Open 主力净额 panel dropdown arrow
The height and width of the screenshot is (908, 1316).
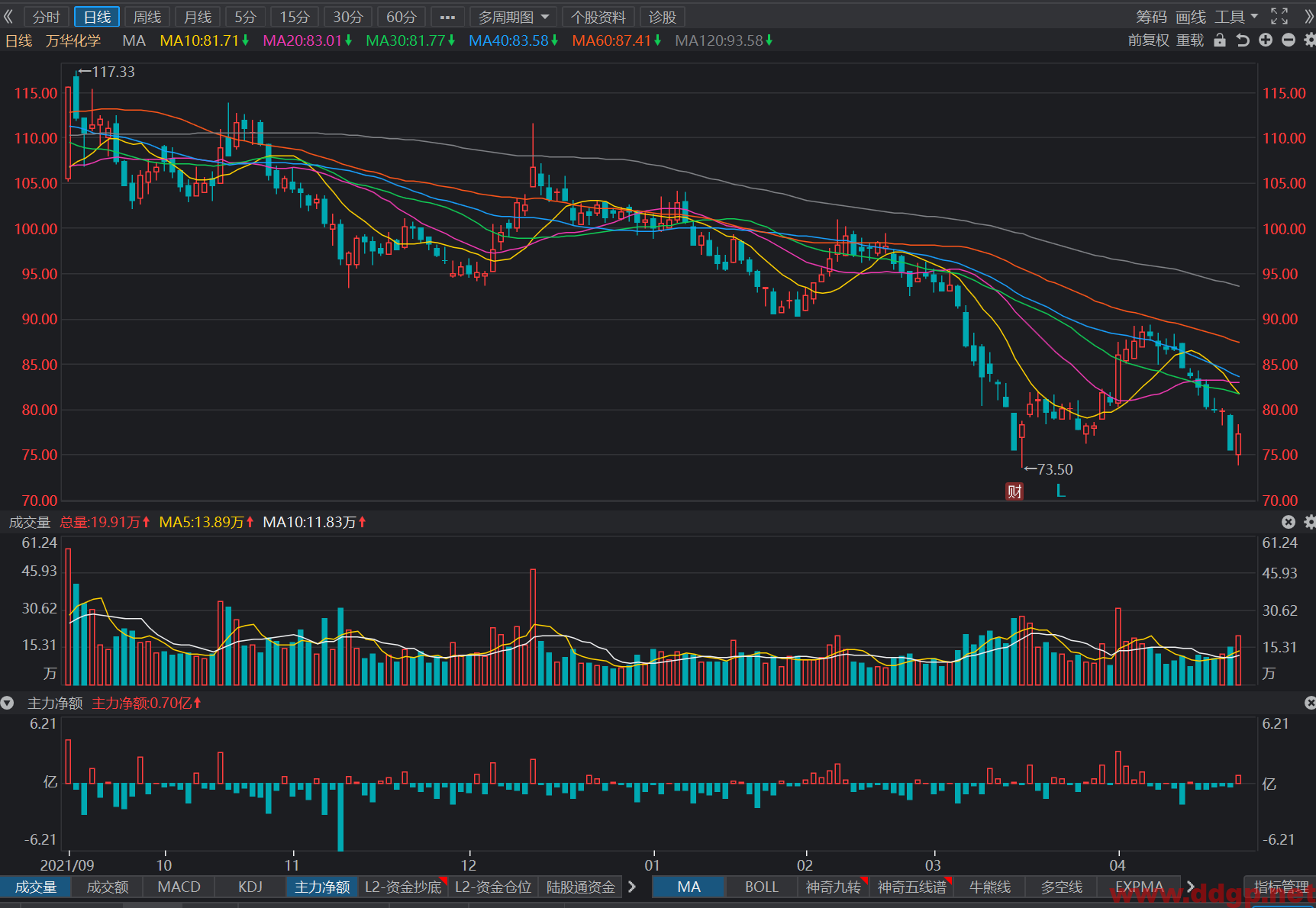click(8, 703)
